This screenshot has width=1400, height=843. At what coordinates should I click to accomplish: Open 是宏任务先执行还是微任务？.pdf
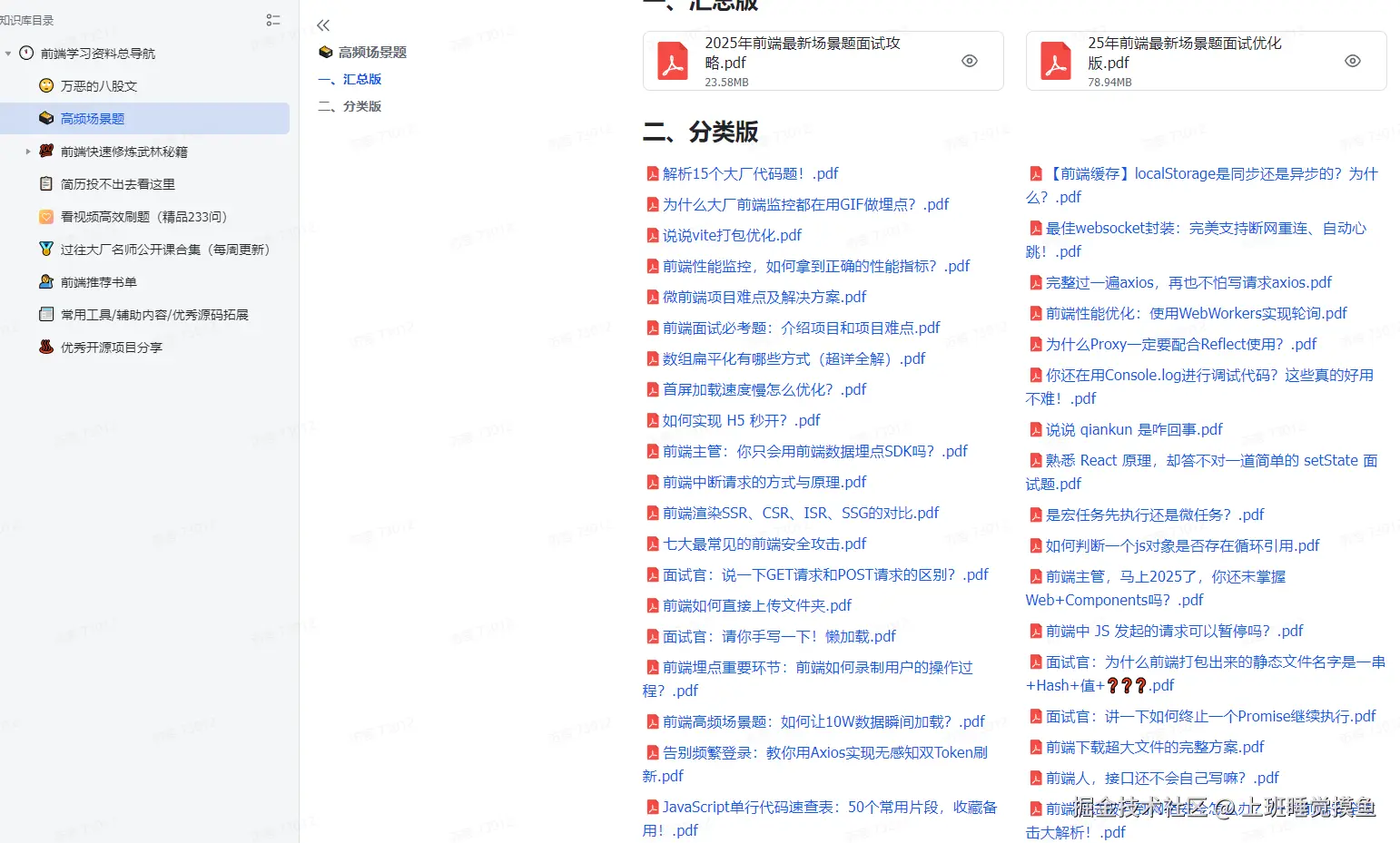pos(1155,515)
